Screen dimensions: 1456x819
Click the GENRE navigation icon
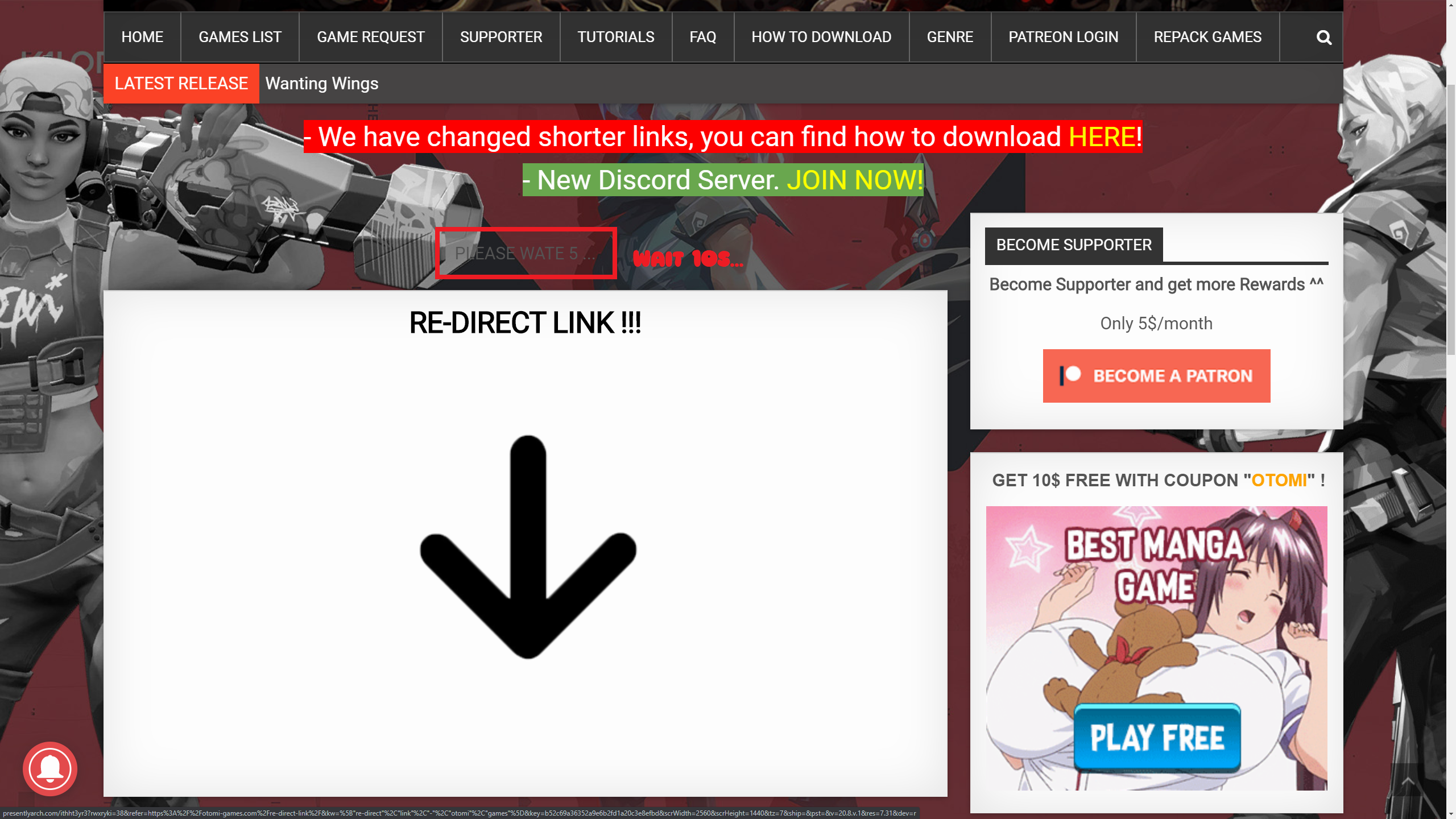coord(950,37)
